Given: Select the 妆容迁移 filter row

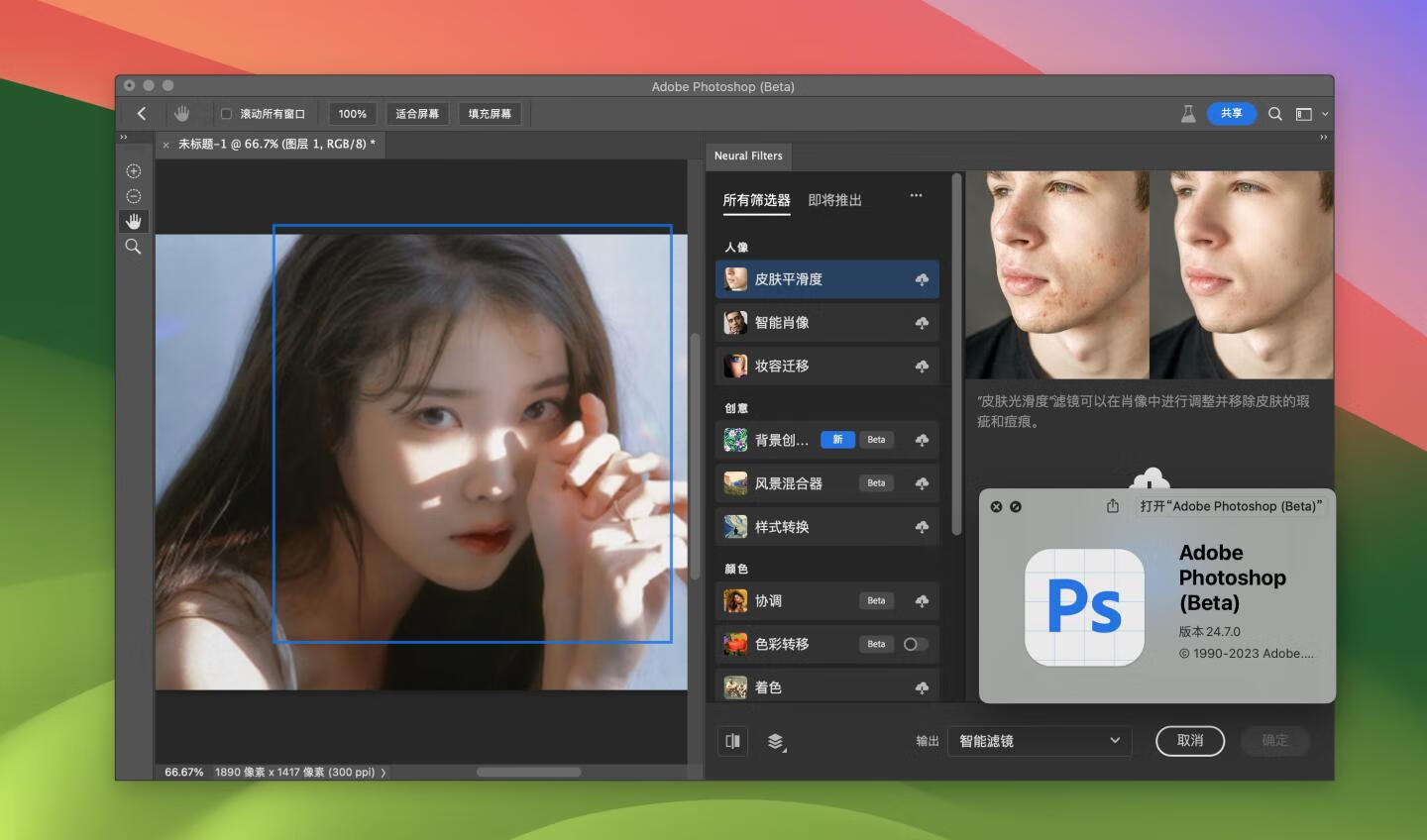Looking at the screenshot, I should [826, 367].
